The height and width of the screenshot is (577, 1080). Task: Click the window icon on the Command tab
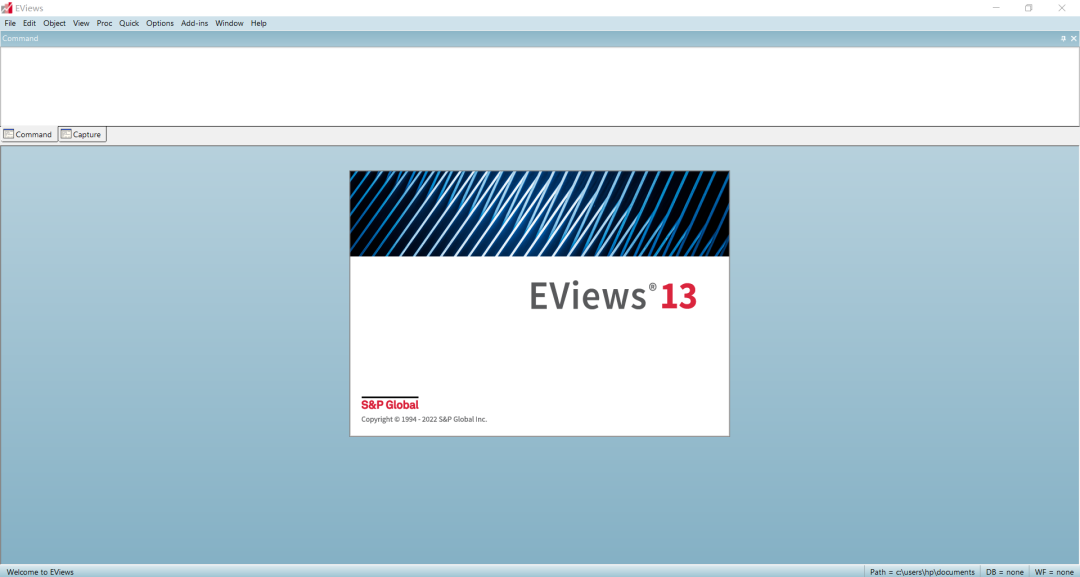tap(8, 133)
